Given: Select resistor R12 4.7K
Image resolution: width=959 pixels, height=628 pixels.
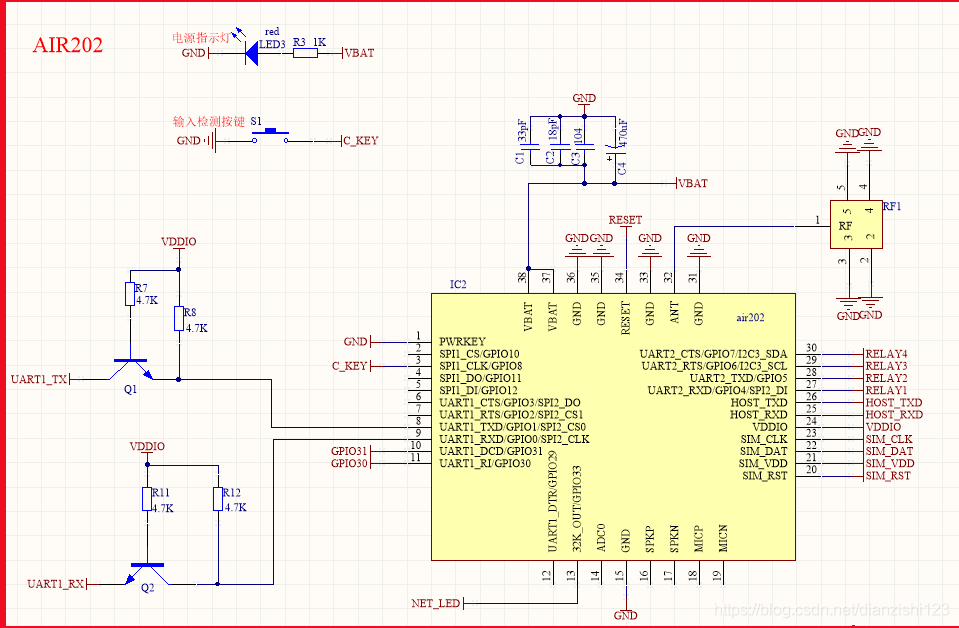Looking at the screenshot, I should (x=218, y=499).
